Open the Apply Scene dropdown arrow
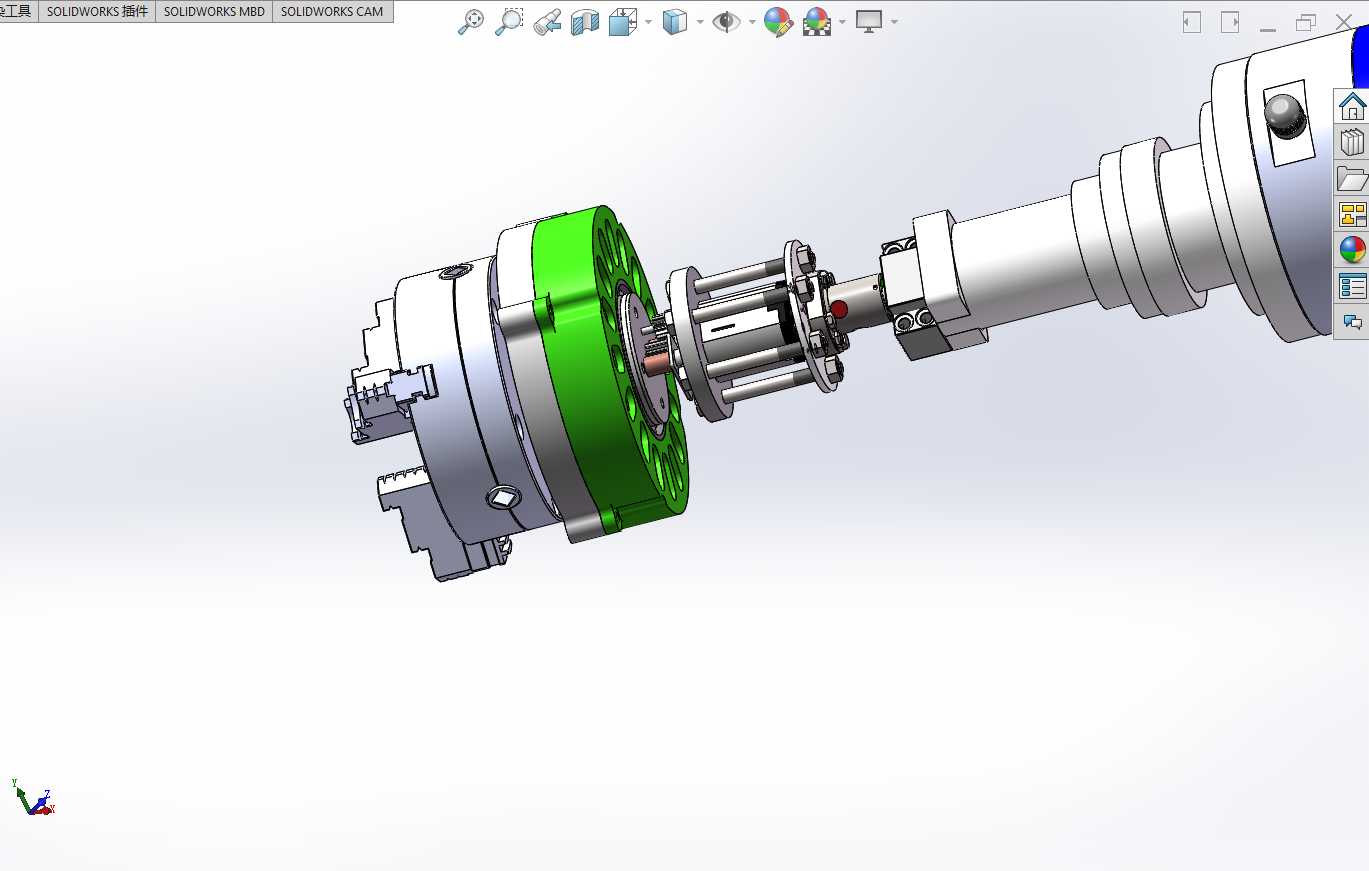The image size is (1369, 871). click(843, 22)
